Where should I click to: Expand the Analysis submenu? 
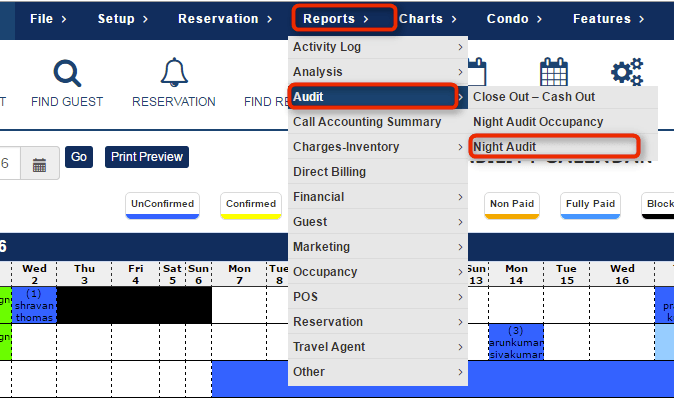coord(378,72)
